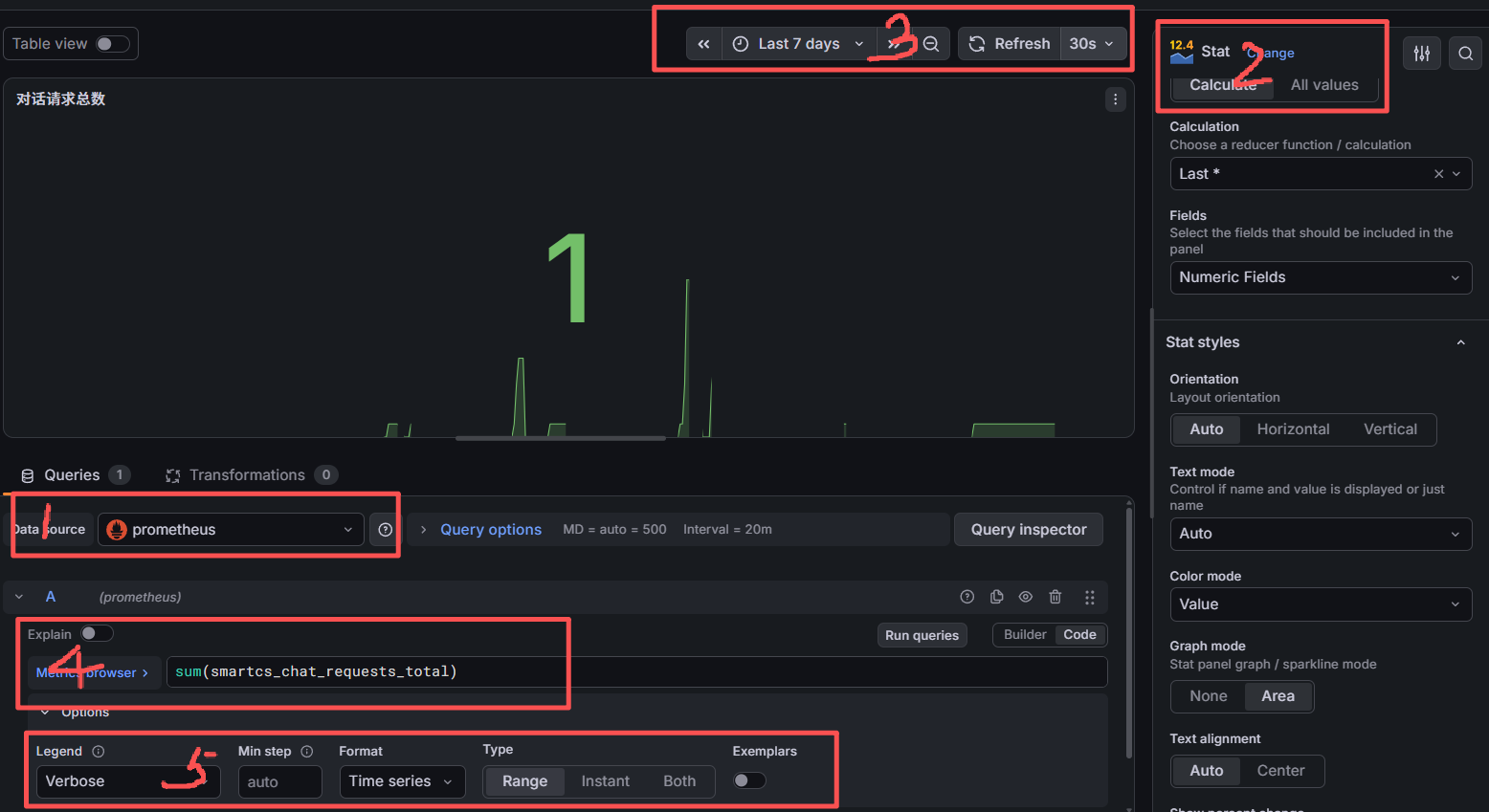The width and height of the screenshot is (1489, 812).
Task: Open the Query inspector
Action: 1029,530
